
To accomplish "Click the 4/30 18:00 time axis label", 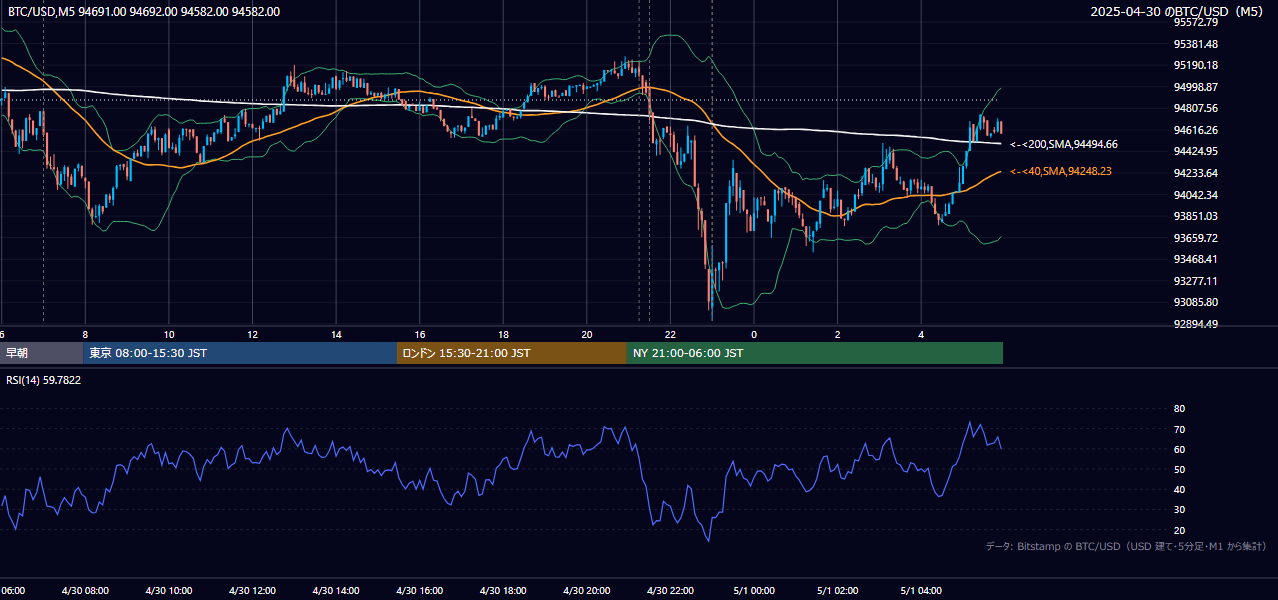I will pos(503,591).
